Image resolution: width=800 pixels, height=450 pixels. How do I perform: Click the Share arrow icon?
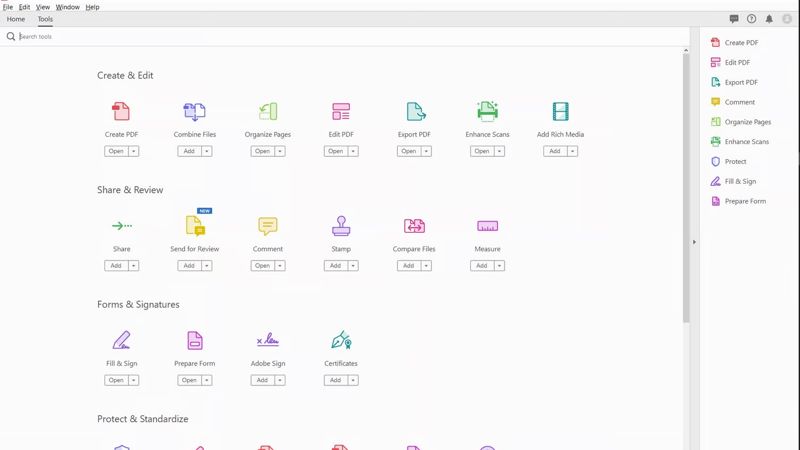(122, 226)
